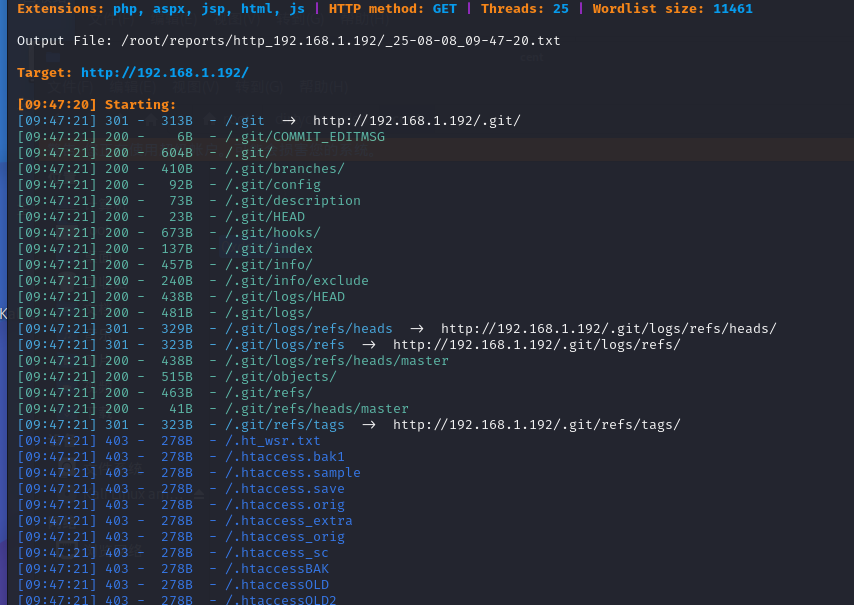Select the [09:47:20] Starting status line
The width and height of the screenshot is (854, 605).
tap(98, 104)
